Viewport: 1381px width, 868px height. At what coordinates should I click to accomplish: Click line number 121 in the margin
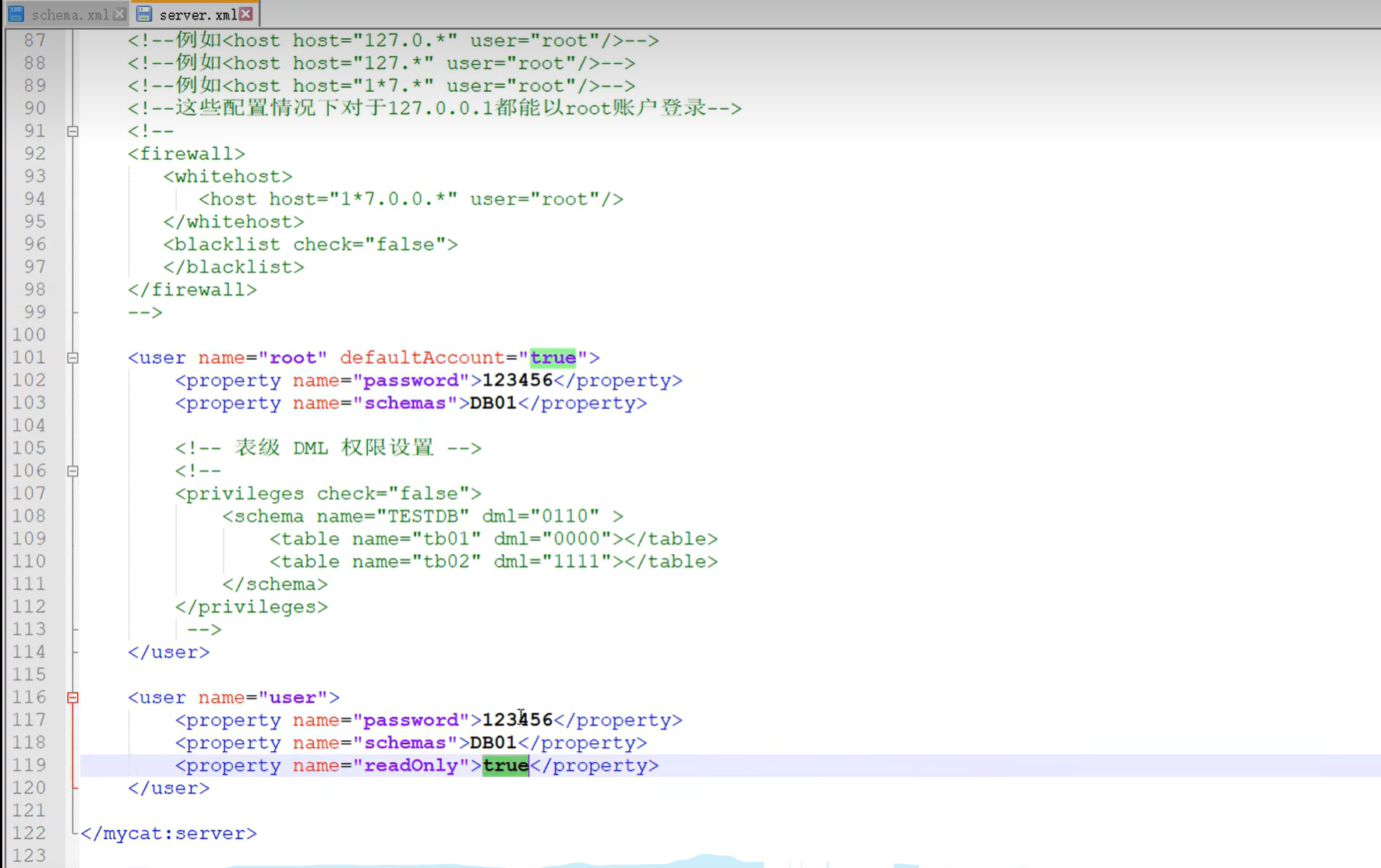(x=29, y=810)
